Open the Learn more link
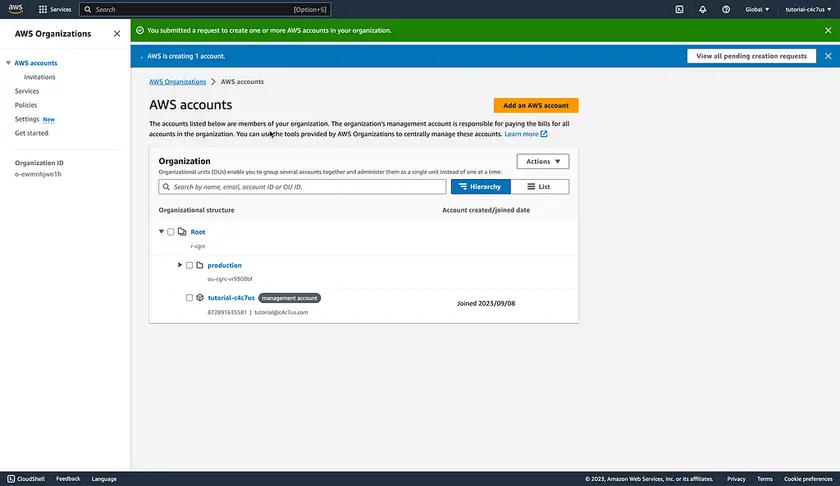 click(526, 134)
